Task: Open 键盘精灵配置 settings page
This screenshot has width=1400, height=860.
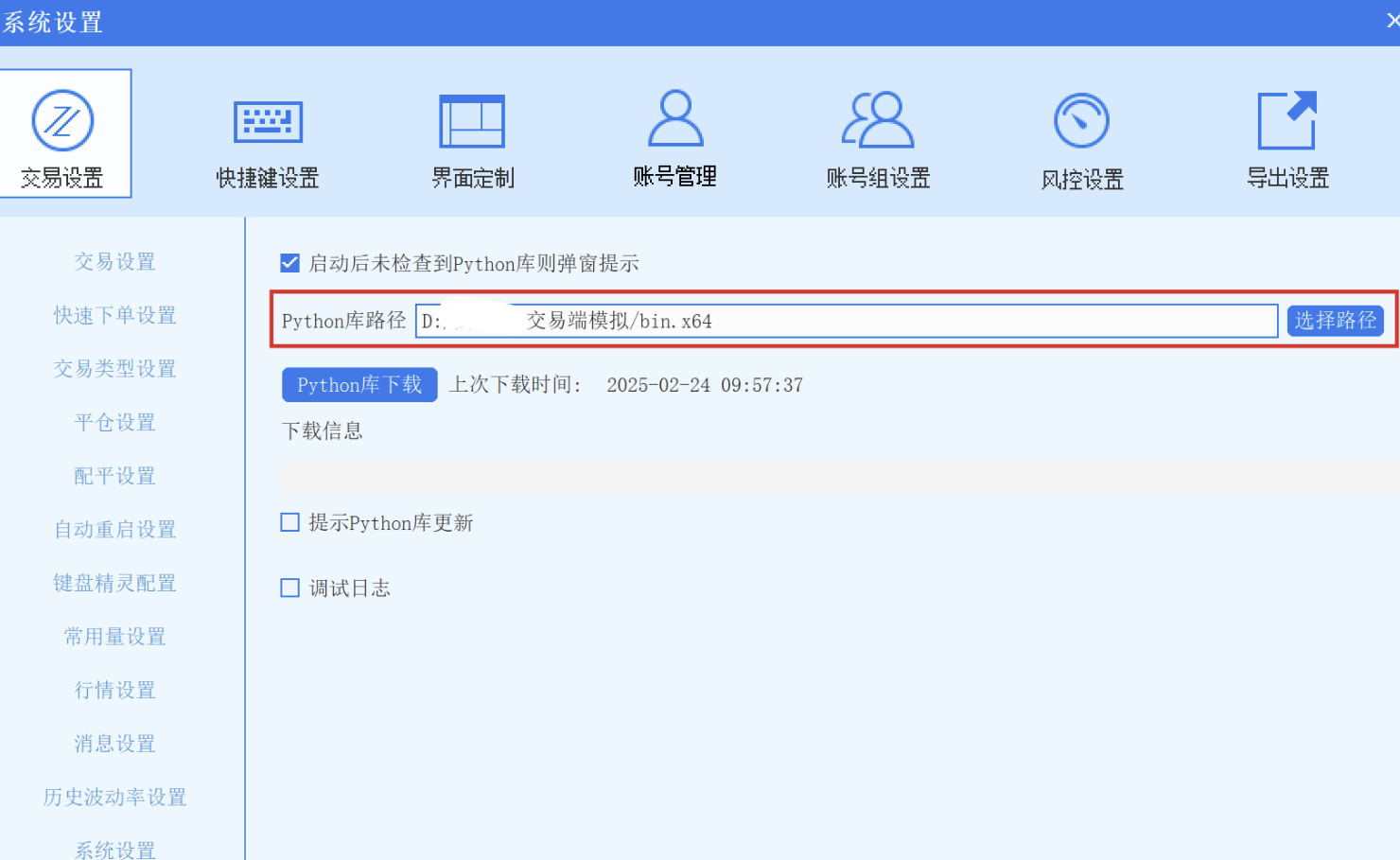Action: [x=114, y=583]
